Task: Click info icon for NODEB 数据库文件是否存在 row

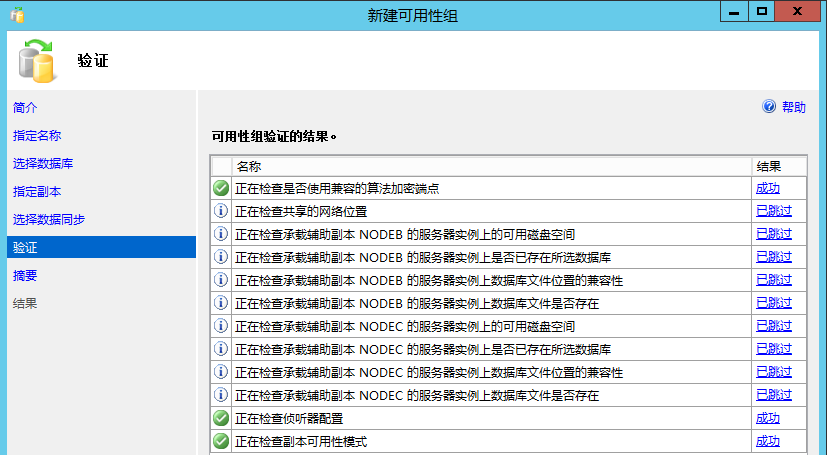Action: [x=221, y=303]
